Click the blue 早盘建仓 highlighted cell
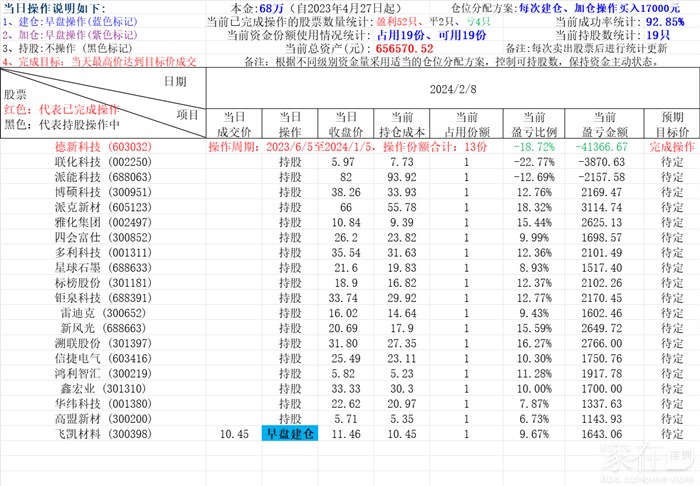This screenshot has width=700, height=486. (x=289, y=433)
